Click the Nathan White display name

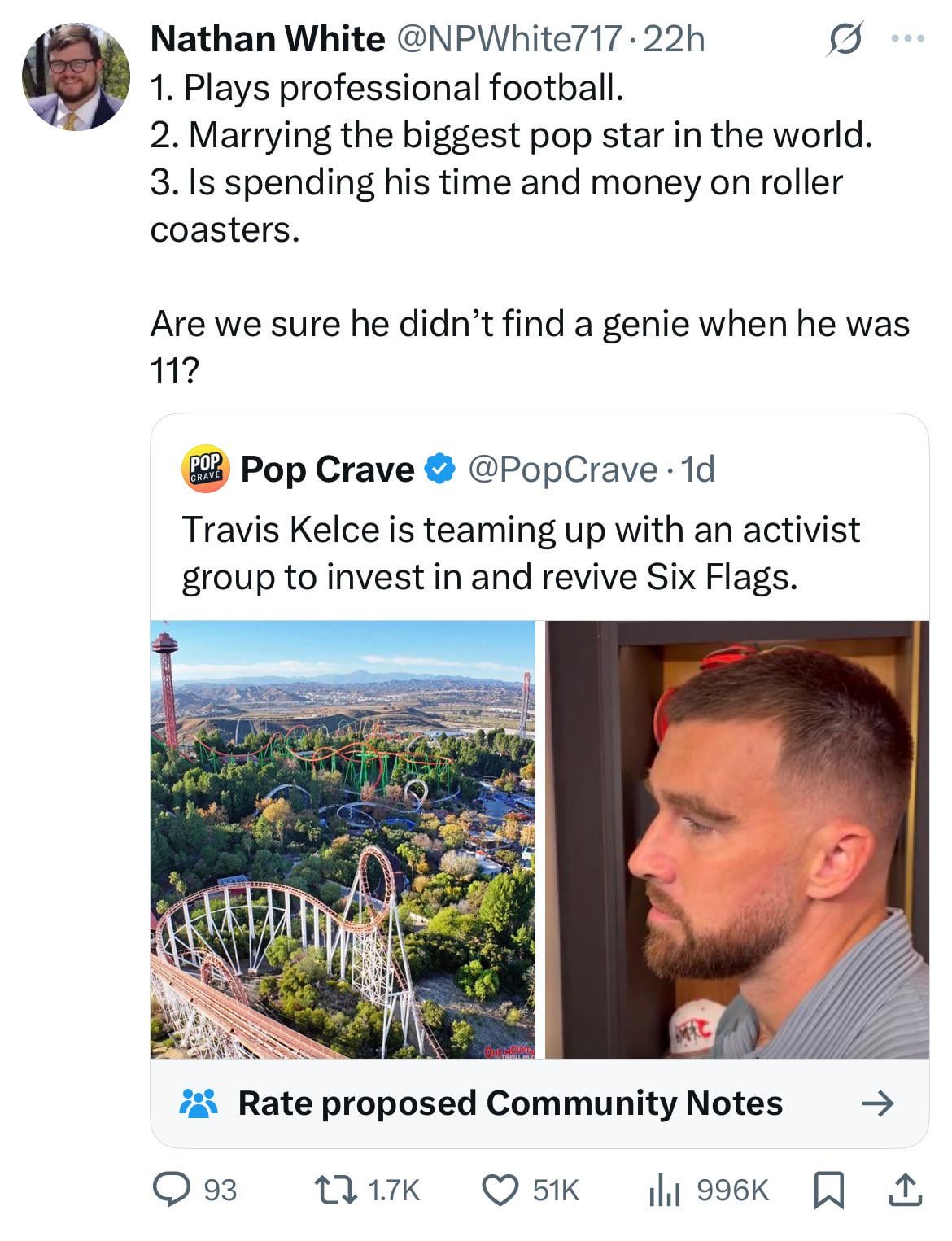point(267,39)
